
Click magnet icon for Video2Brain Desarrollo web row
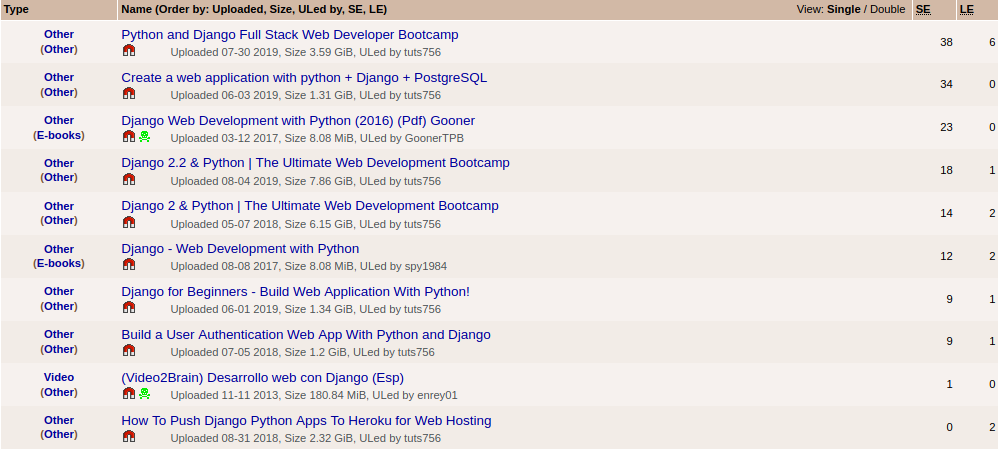[x=129, y=394]
